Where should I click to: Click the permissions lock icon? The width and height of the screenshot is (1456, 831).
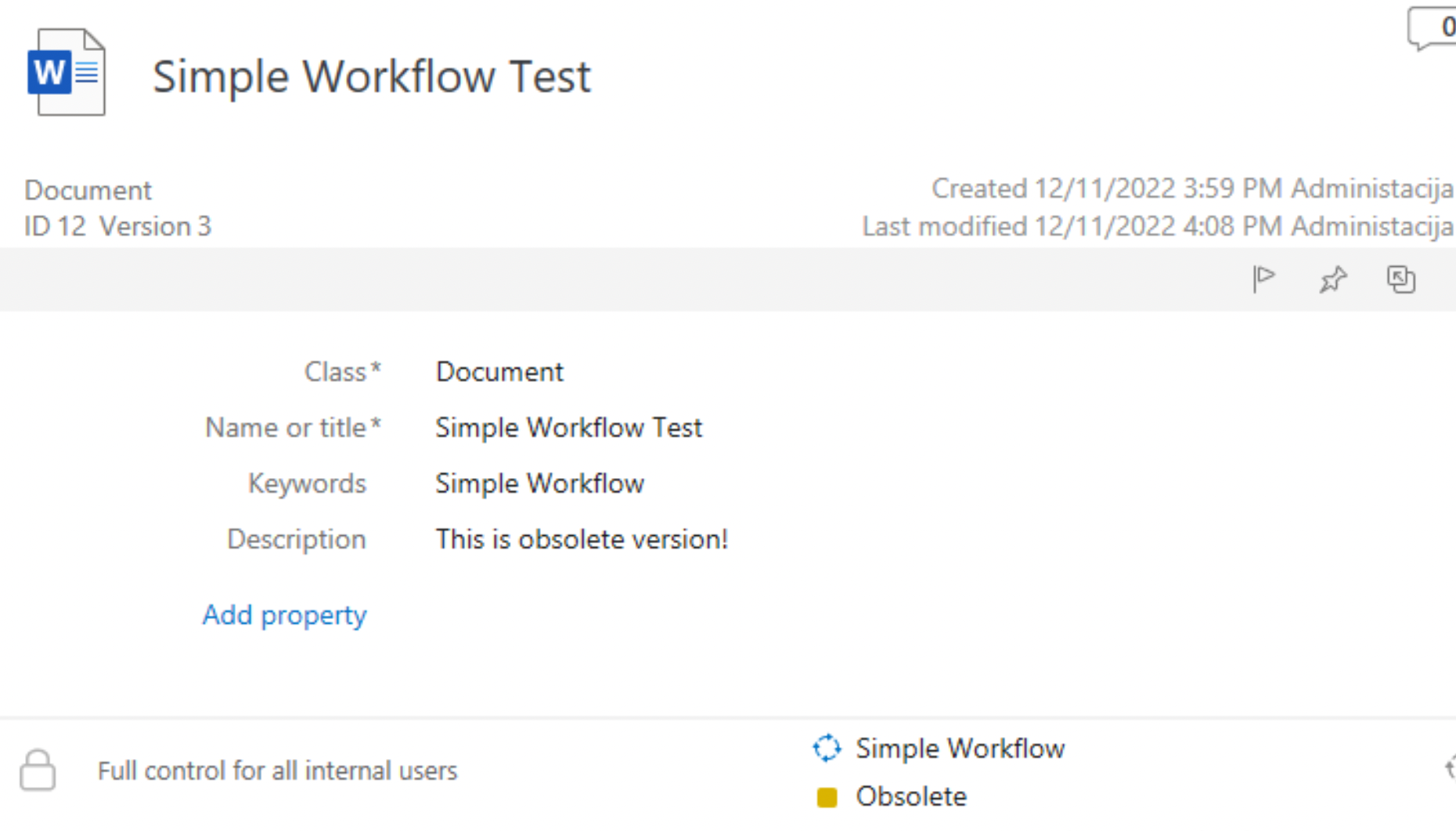click(38, 770)
